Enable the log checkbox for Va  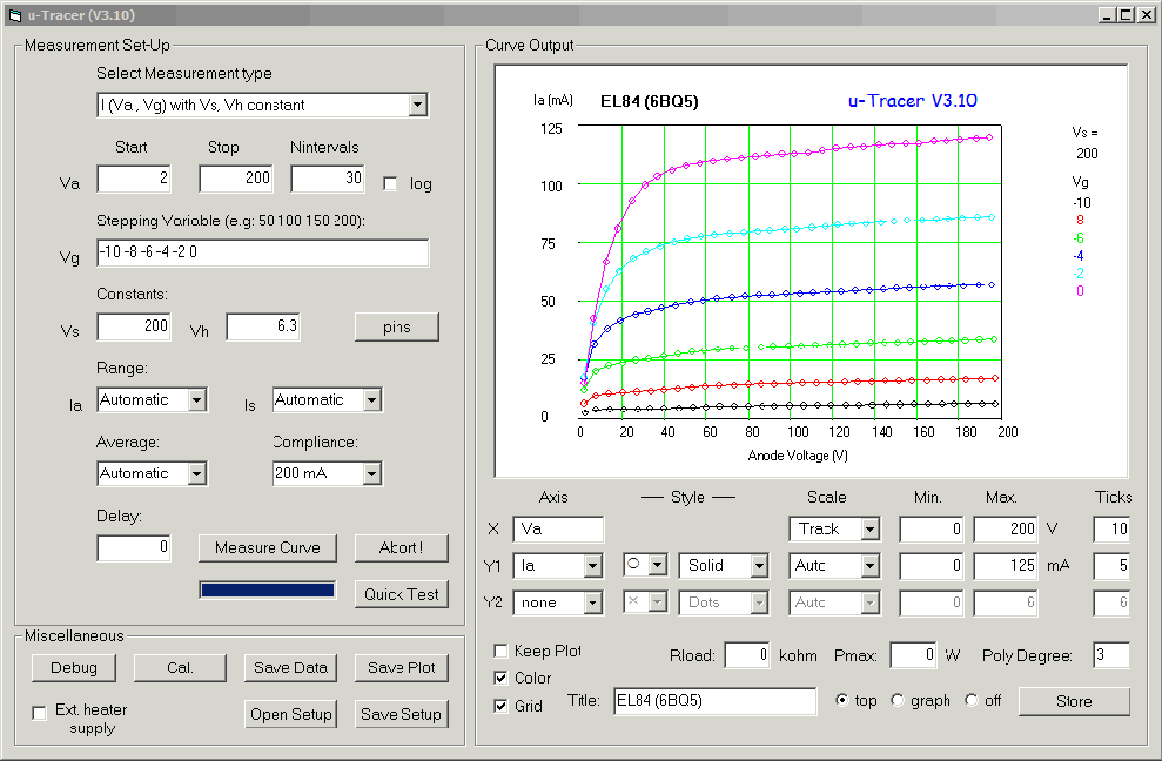point(390,183)
